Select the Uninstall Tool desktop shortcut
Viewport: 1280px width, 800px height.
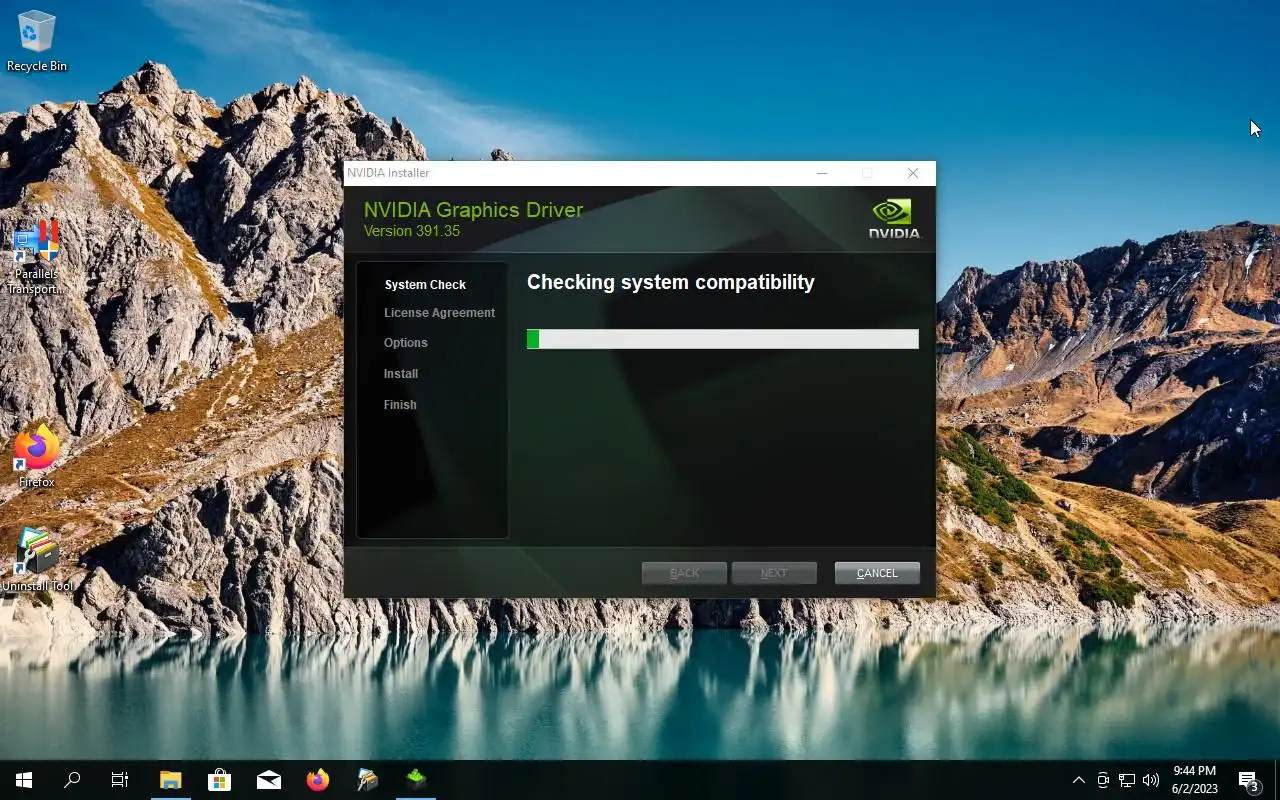coord(37,560)
